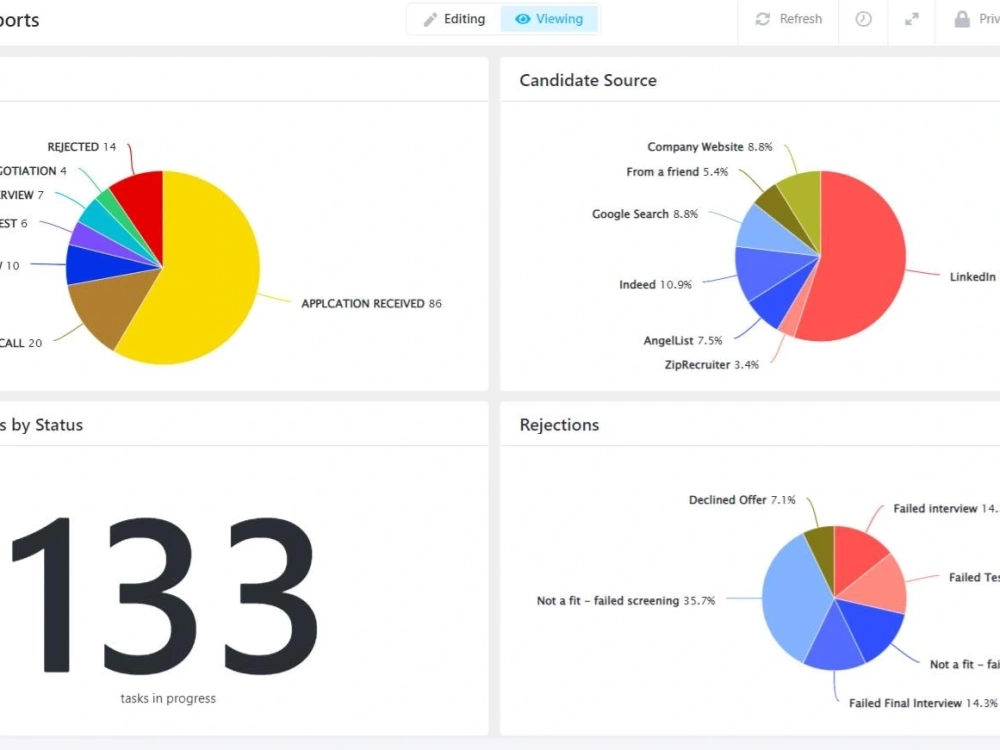Click the light blue failed screening slice
This screenshot has height=750, width=1000.
[x=794, y=596]
